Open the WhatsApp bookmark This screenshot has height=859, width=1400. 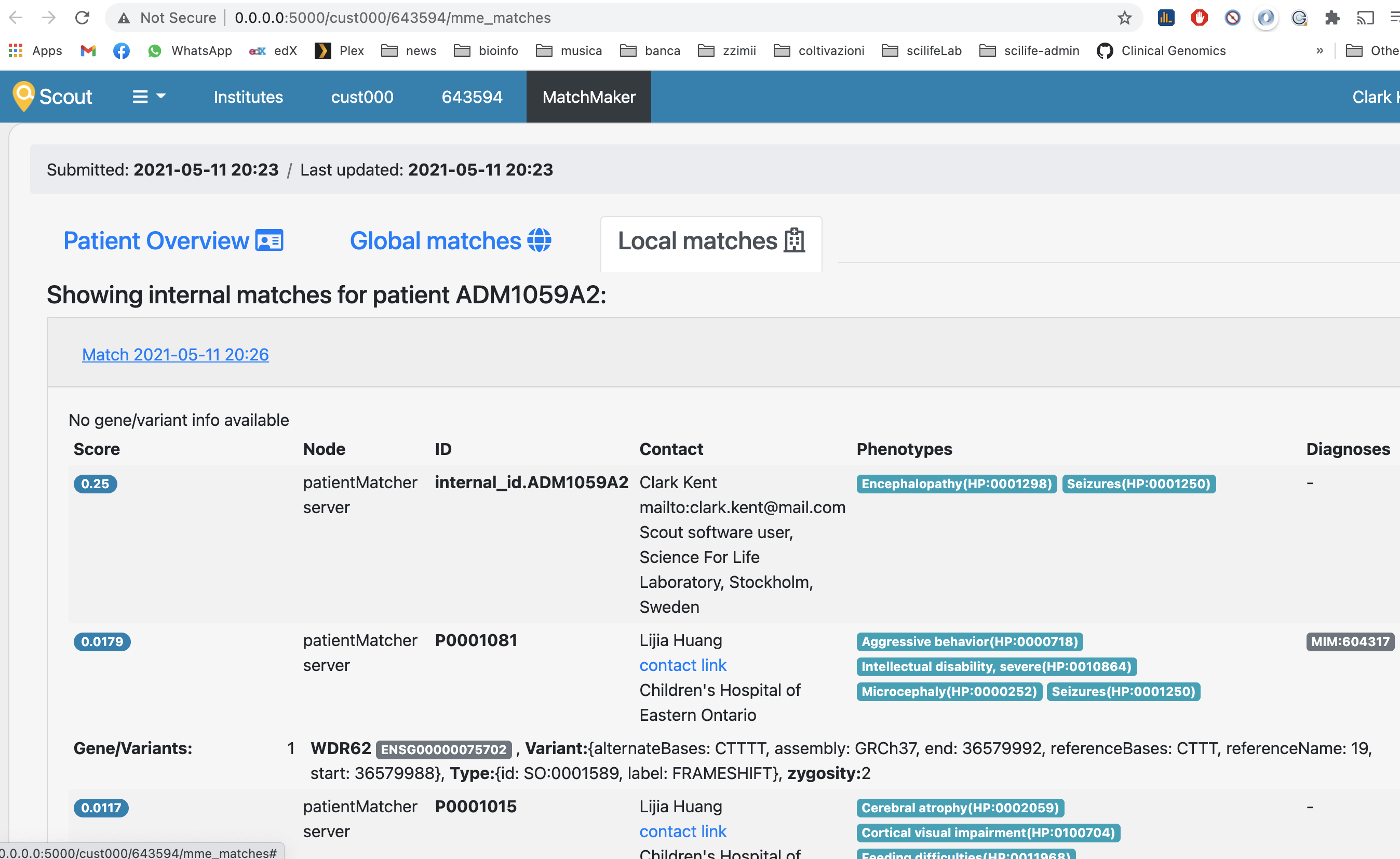tap(189, 50)
